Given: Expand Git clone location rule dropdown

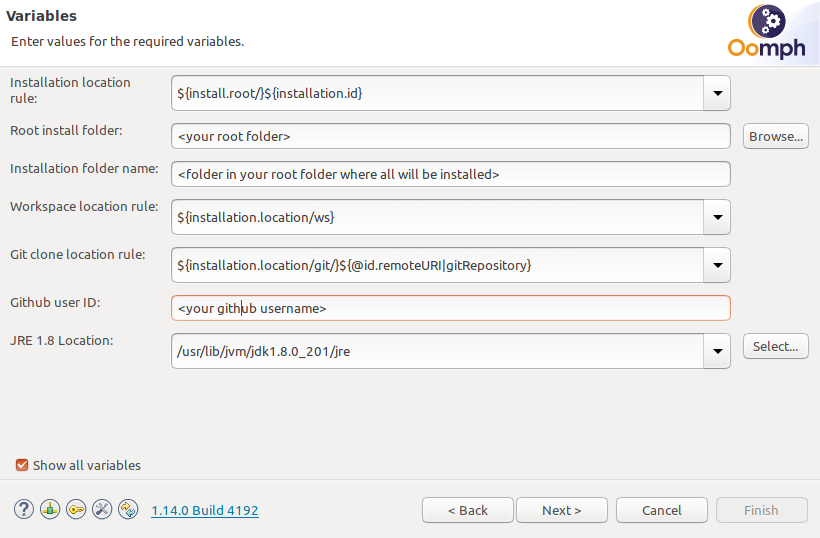Looking at the screenshot, I should [717, 265].
